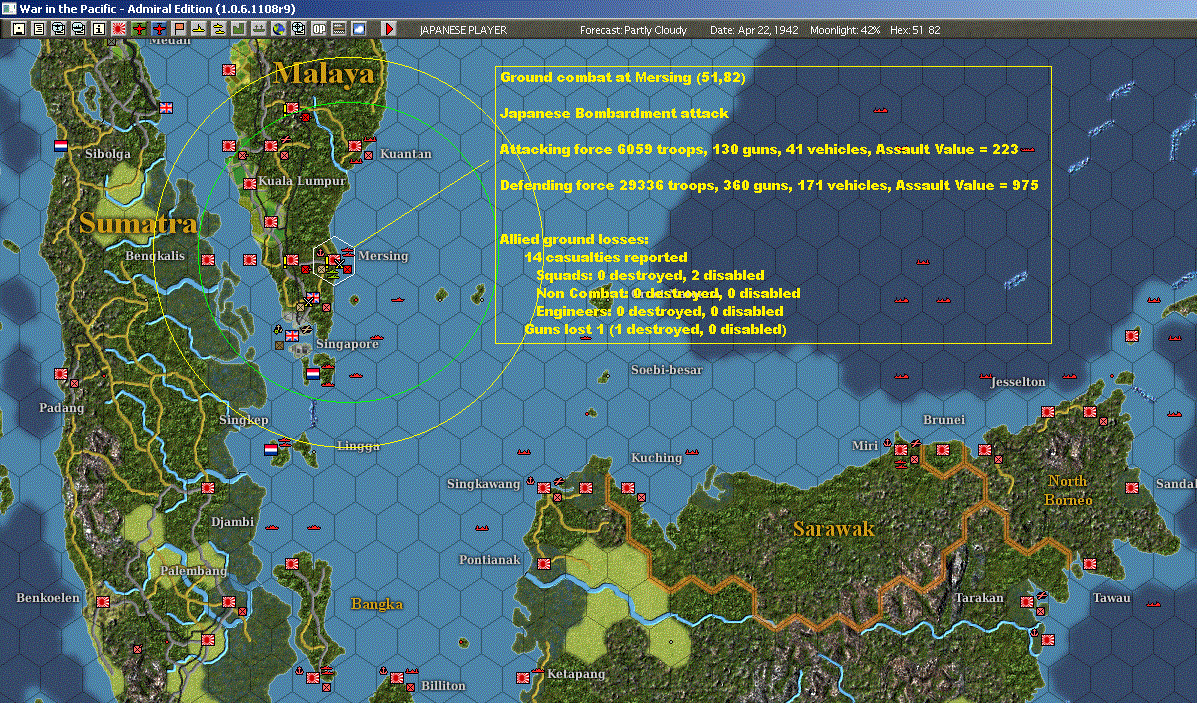Click the 'Sumatra' region label
Viewport: 1197px width, 703px height.
(137, 223)
